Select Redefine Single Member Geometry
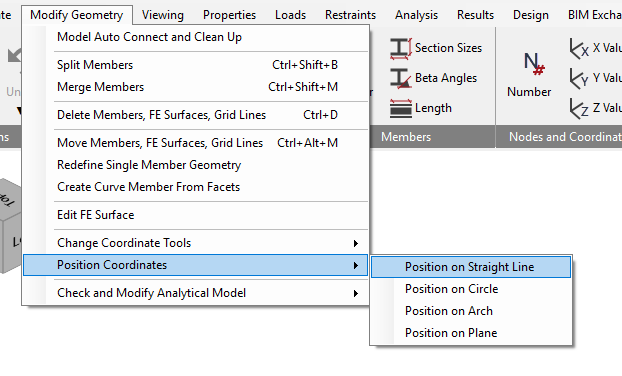 pyautogui.click(x=196, y=165)
